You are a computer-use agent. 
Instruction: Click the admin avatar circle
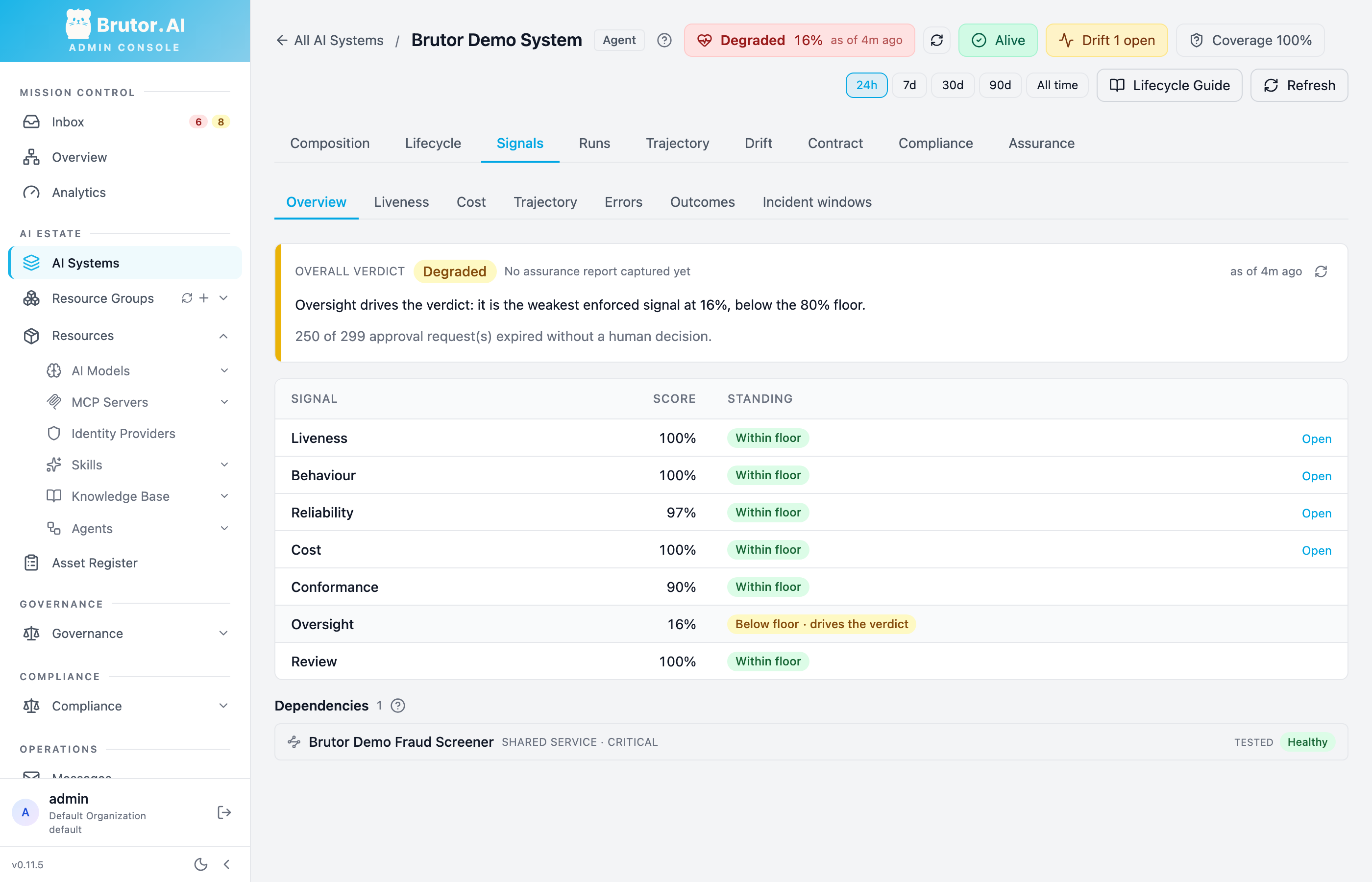coord(25,812)
